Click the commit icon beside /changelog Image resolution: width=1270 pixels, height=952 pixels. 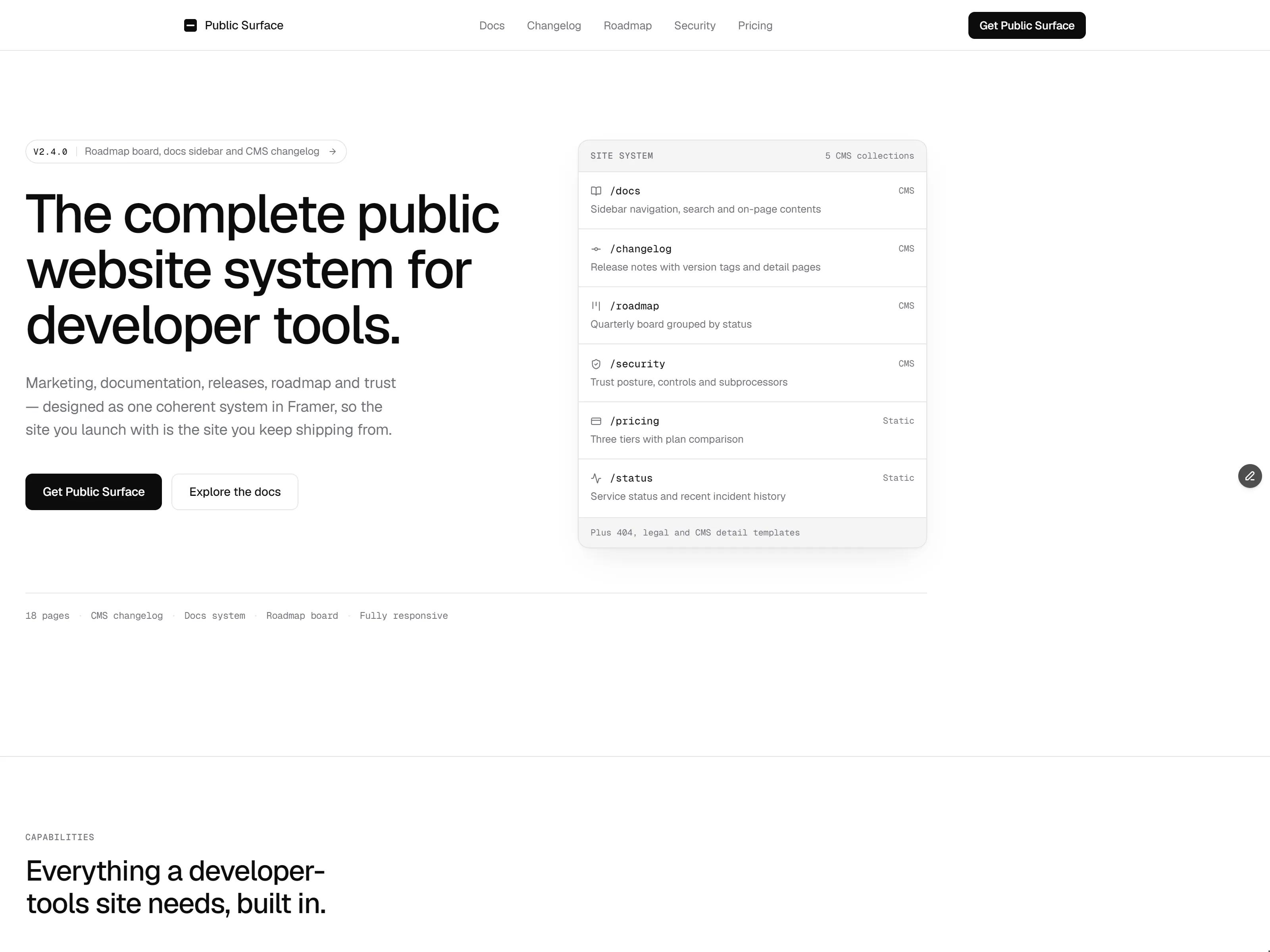click(x=596, y=249)
